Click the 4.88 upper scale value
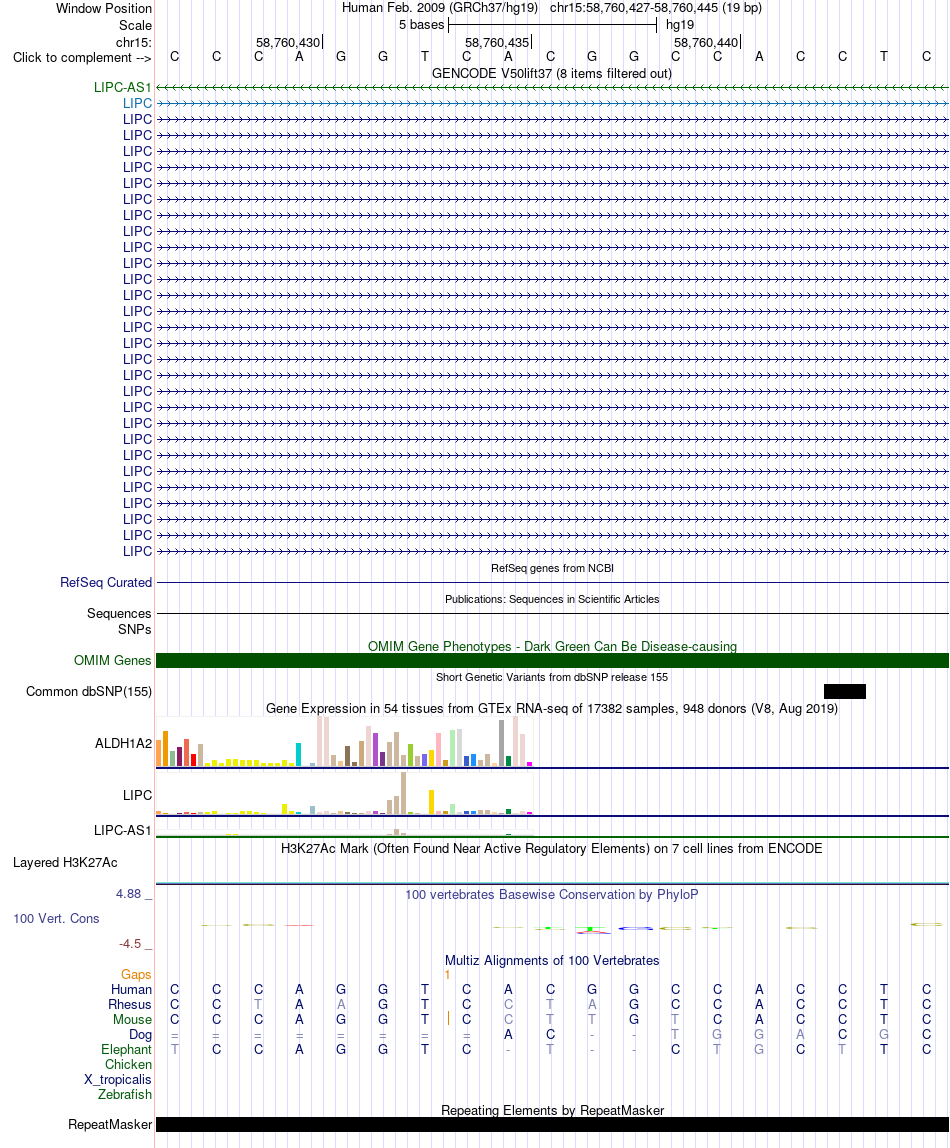The height and width of the screenshot is (1148, 950). pos(128,894)
